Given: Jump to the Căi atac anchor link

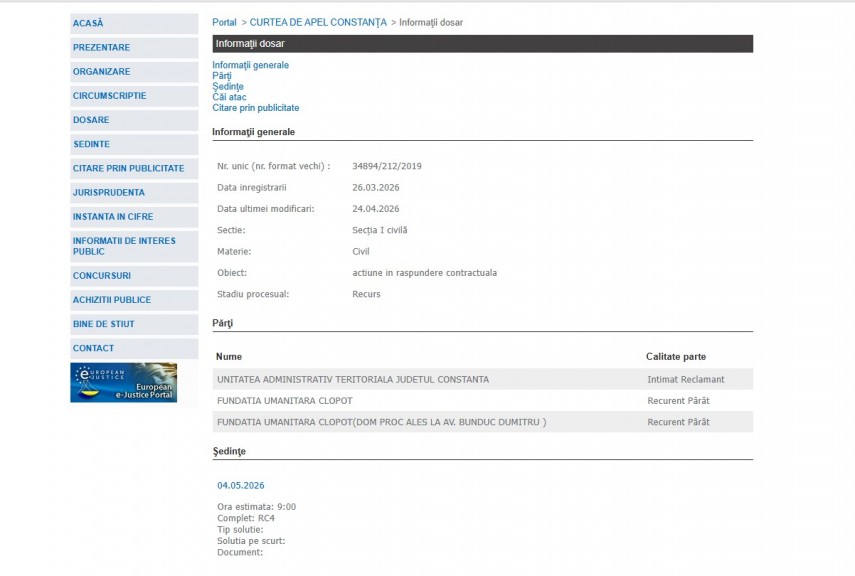Looking at the screenshot, I should 229,97.
